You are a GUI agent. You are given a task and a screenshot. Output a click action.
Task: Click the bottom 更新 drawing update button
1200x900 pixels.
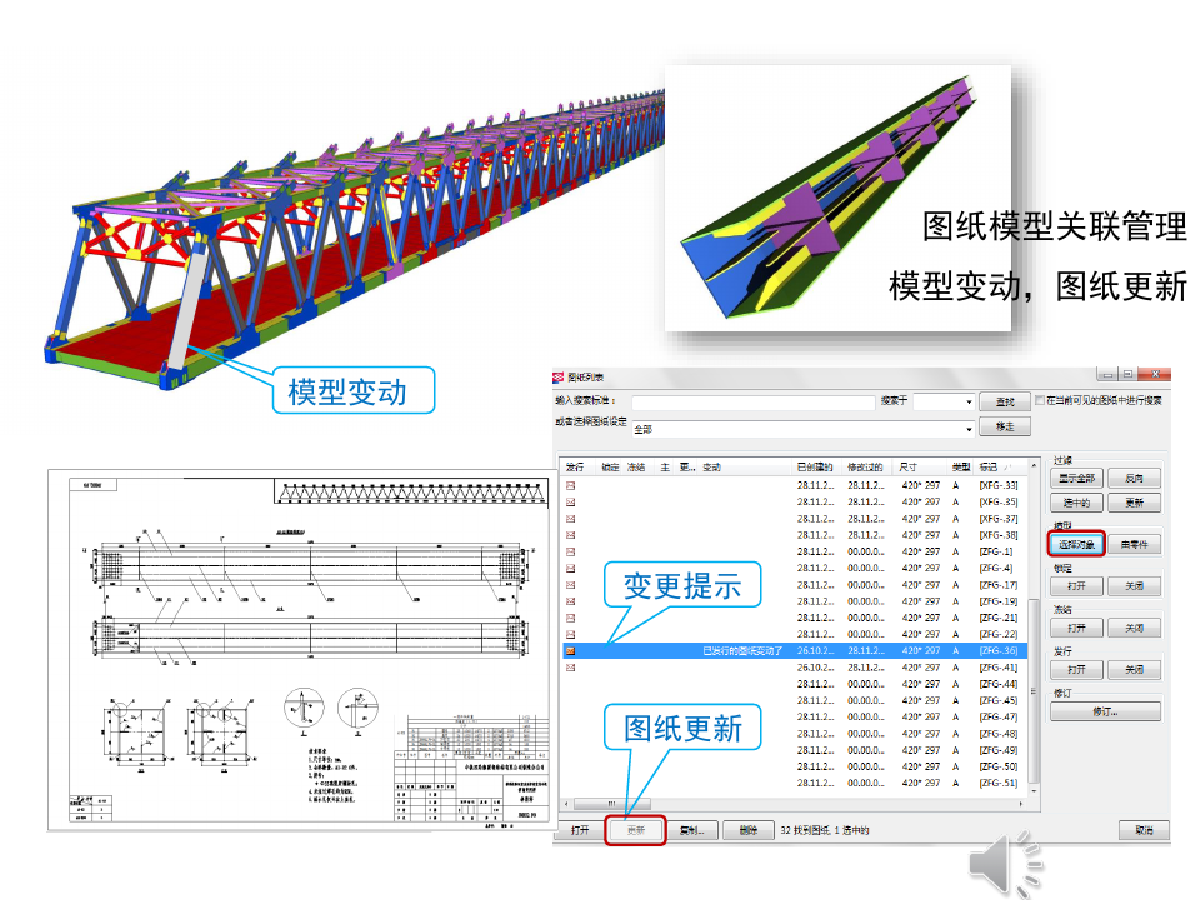tap(636, 830)
